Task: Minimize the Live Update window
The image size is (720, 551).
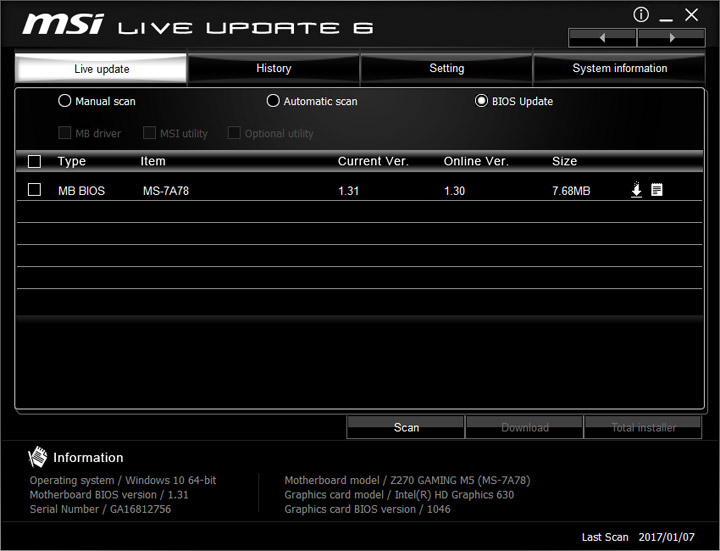Action: point(666,18)
